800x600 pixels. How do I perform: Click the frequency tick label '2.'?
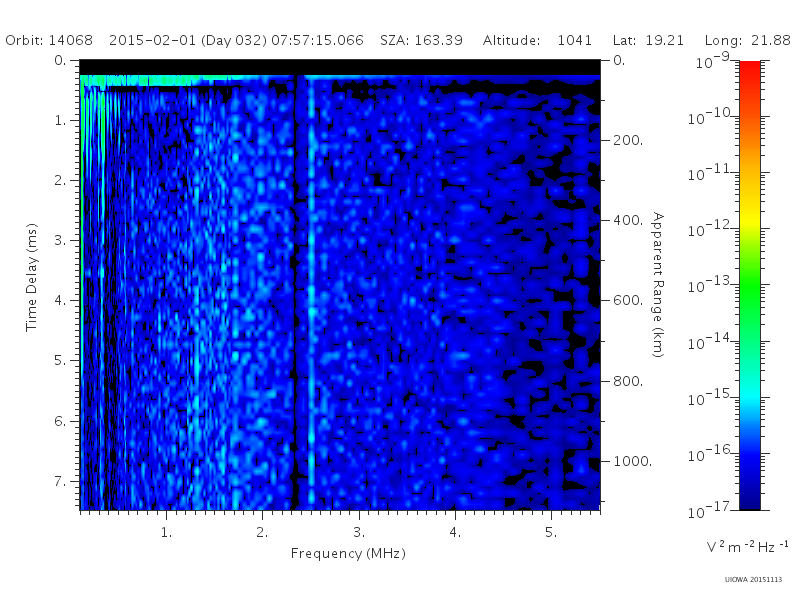tap(262, 532)
